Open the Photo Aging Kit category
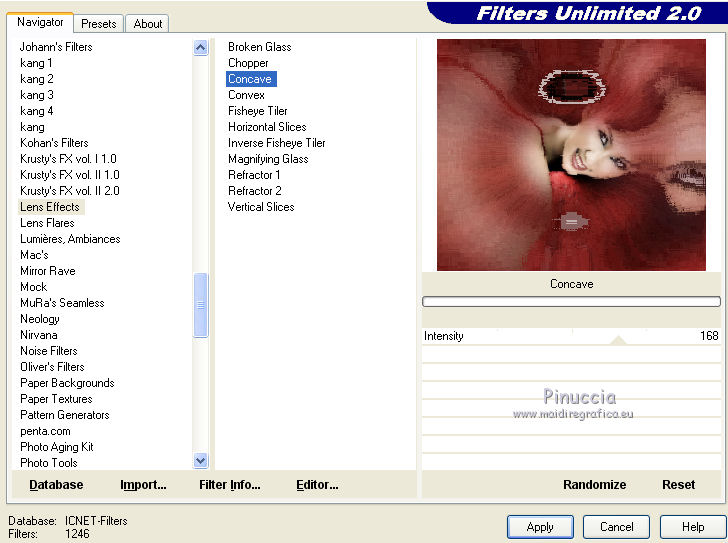The height and width of the screenshot is (543, 728). (x=57, y=447)
